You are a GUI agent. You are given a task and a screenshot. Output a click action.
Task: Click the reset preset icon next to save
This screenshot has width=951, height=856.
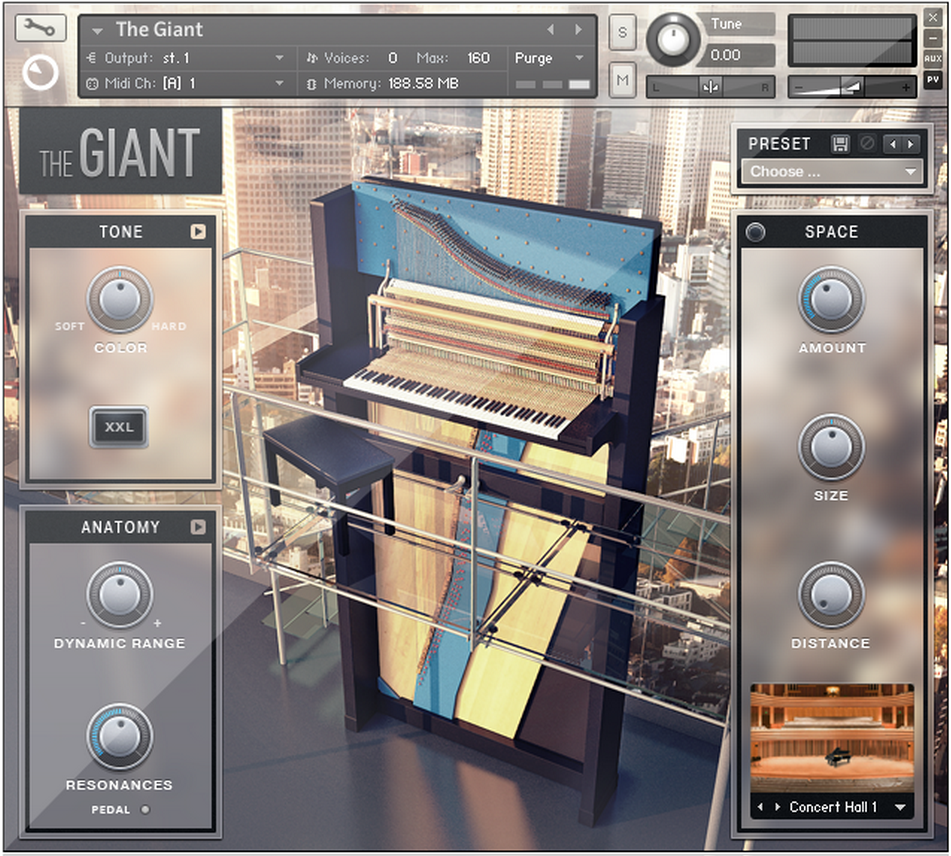[x=866, y=144]
